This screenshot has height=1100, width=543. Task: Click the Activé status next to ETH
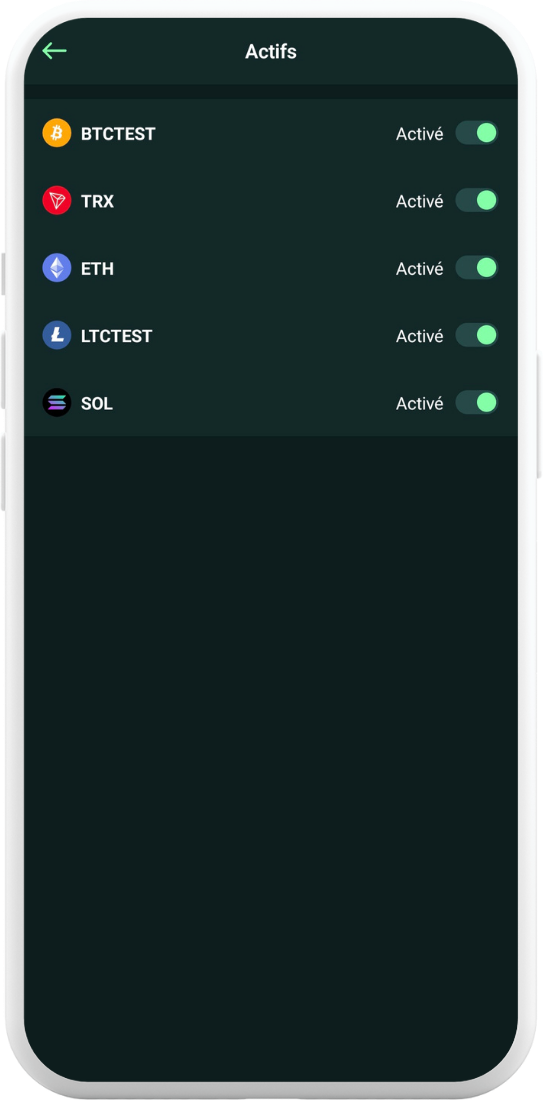tap(420, 269)
